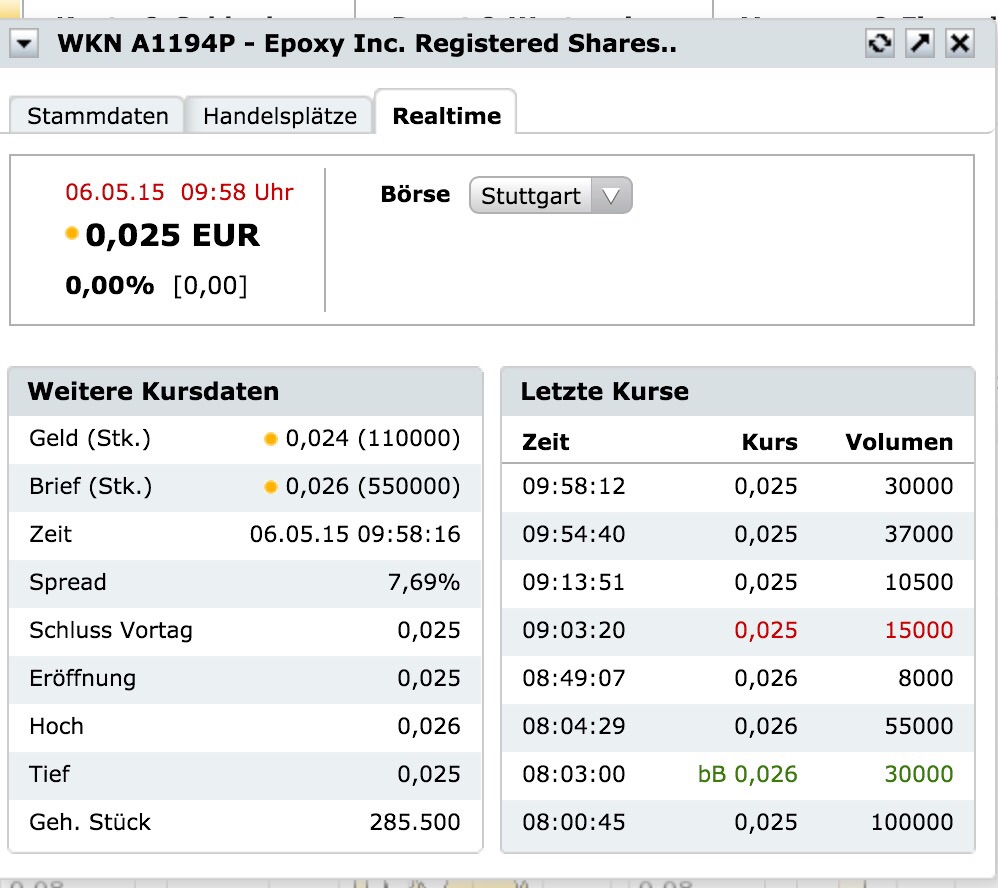Viewport: 998px width, 888px height.
Task: Open the Börse dropdown showing Stuttgart
Action: [551, 196]
